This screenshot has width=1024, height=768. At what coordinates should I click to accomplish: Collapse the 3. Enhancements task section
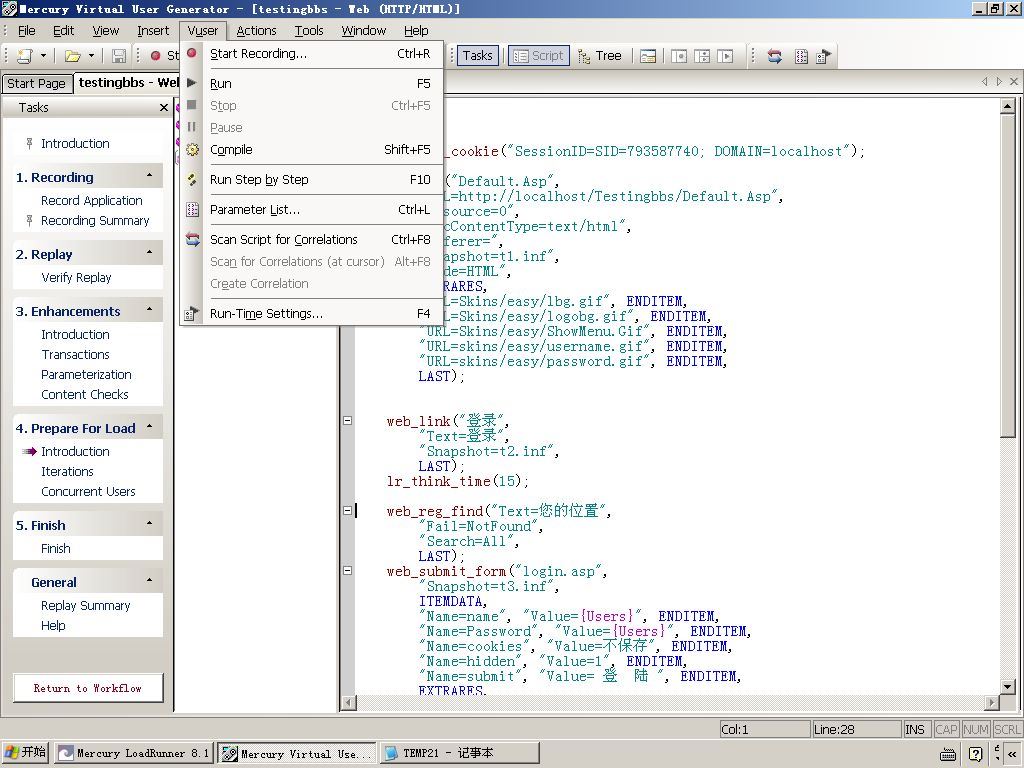149,310
